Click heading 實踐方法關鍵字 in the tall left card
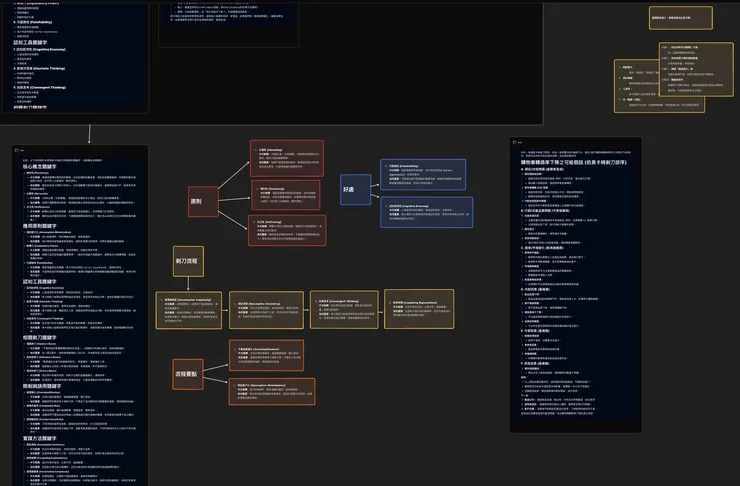This screenshot has height=486, width=740. tap(40, 438)
